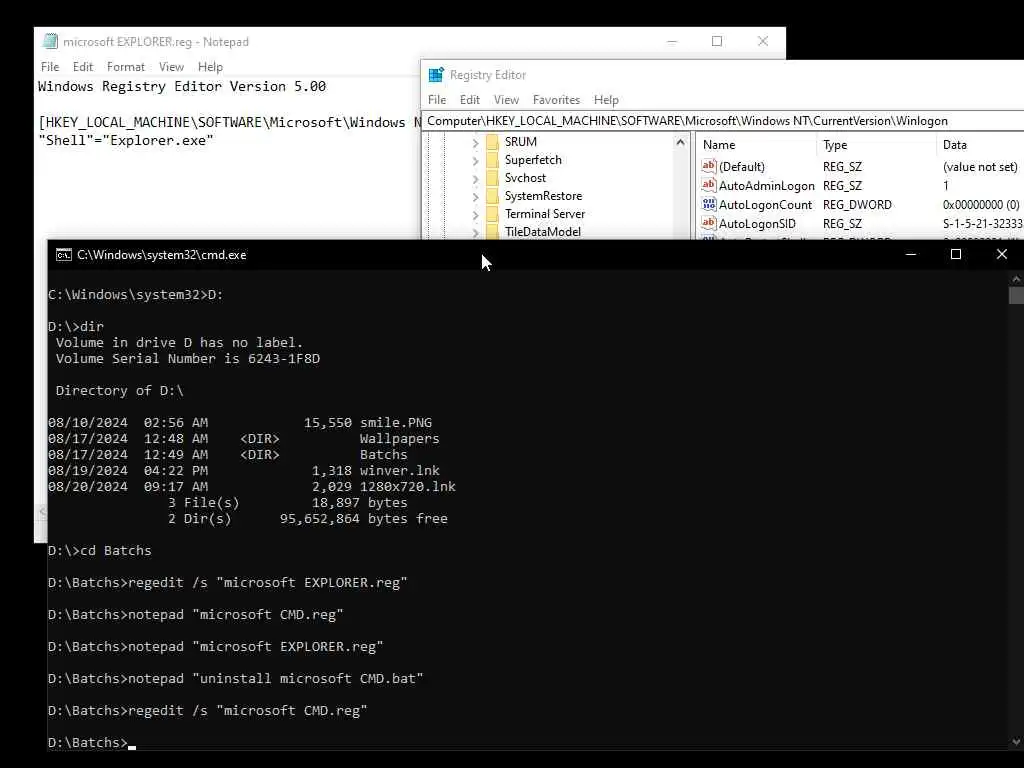Screen dimensions: 1024x768
Task: Expand the Svchost registry key
Action: [x=475, y=178]
